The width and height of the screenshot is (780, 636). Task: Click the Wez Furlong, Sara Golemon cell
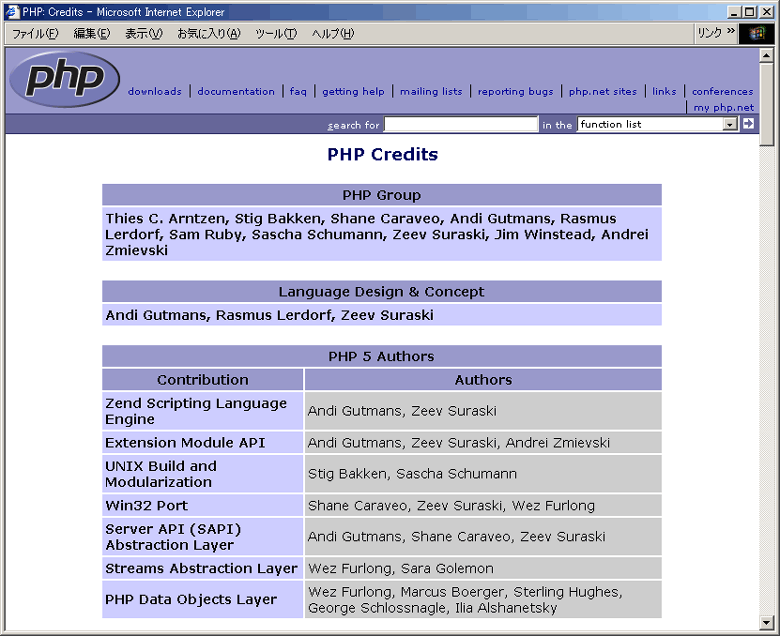pos(483,568)
